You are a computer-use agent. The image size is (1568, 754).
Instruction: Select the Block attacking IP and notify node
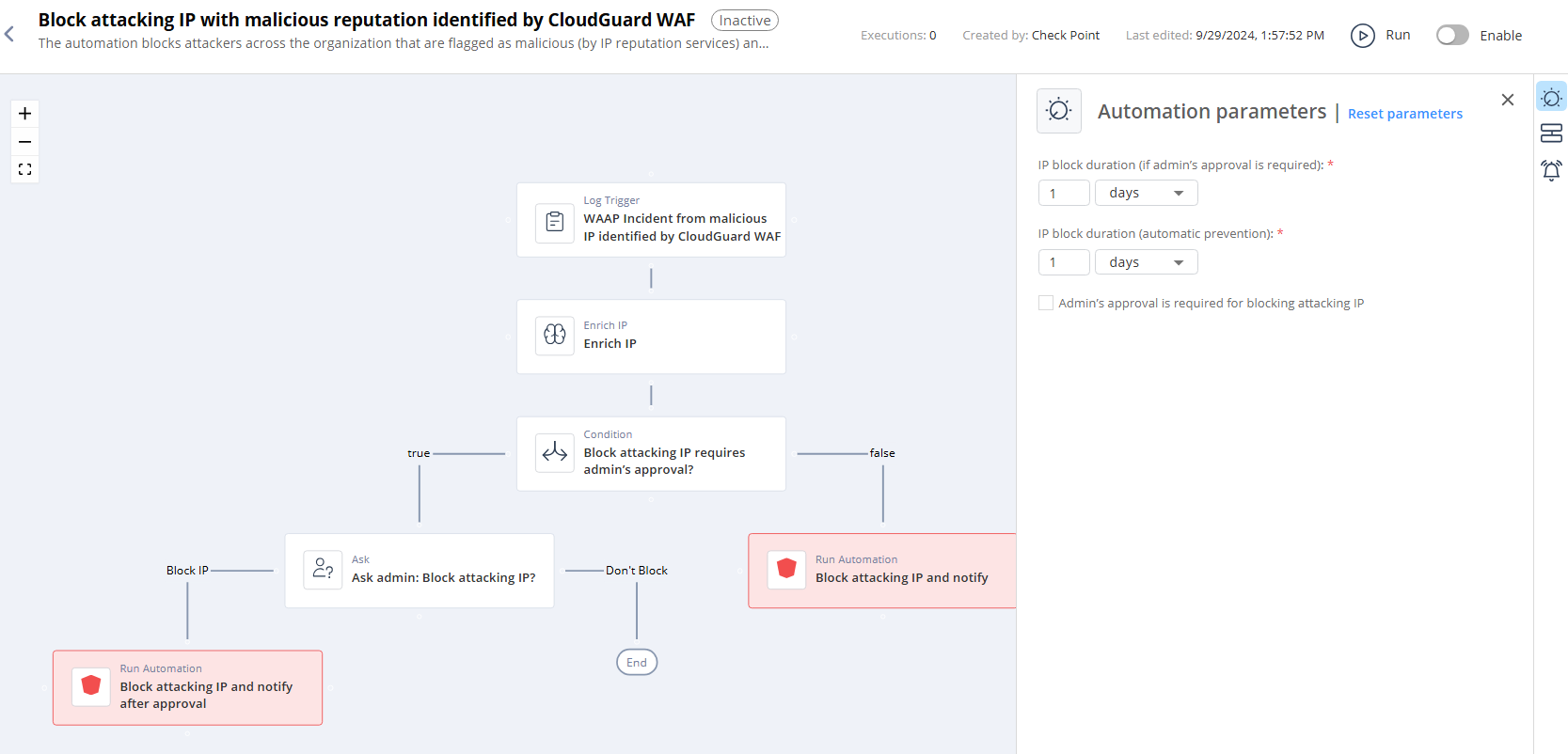882,571
